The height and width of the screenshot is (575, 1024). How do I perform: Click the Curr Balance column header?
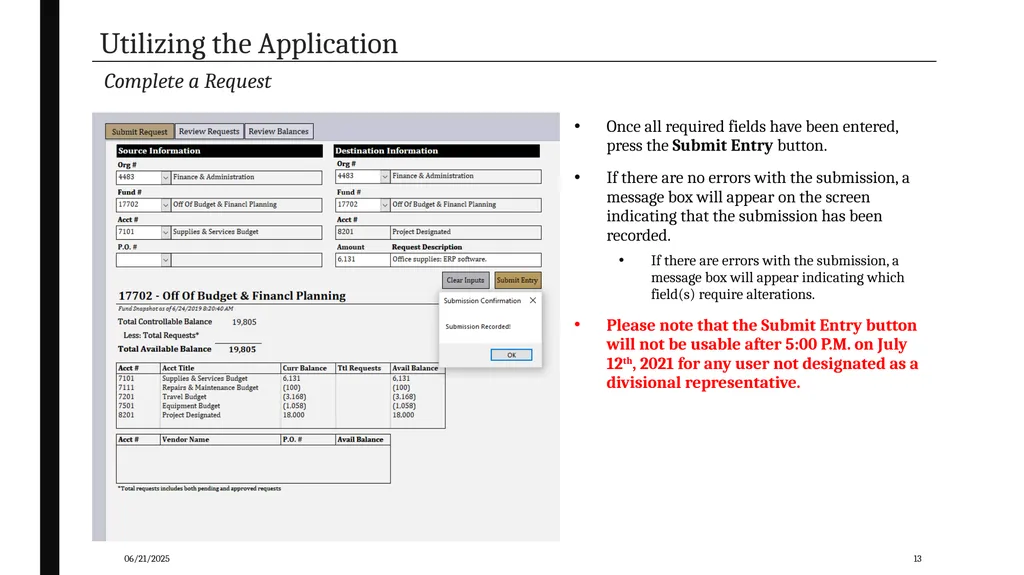click(304, 368)
